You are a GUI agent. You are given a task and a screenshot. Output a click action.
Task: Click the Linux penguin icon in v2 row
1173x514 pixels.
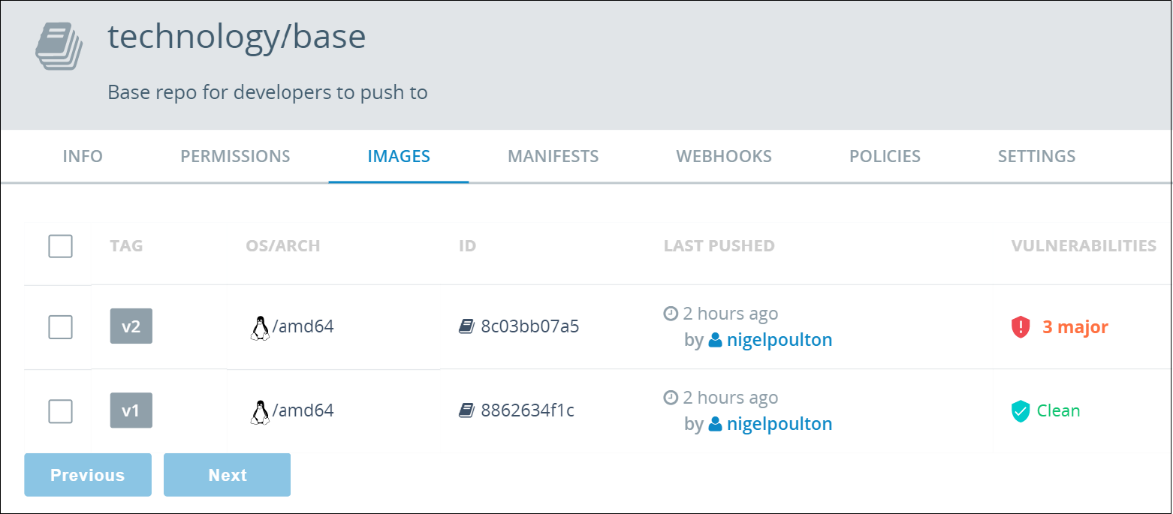[x=260, y=327]
